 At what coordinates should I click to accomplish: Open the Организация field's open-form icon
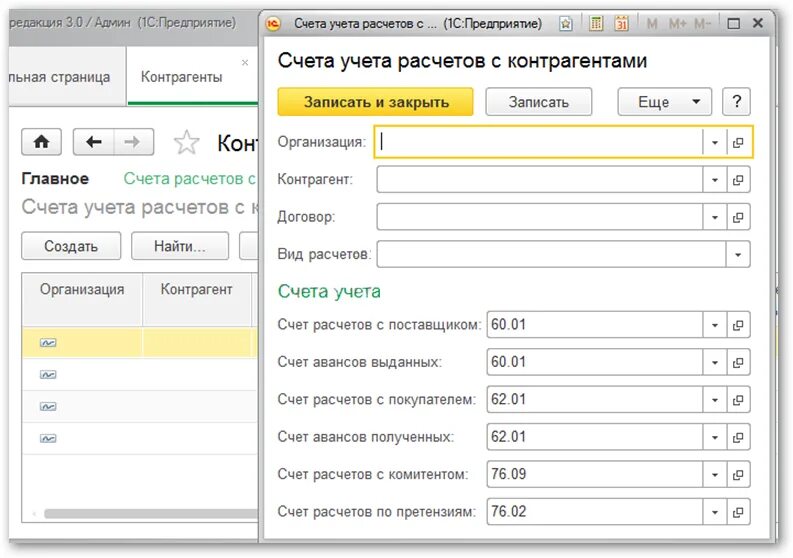(x=738, y=143)
